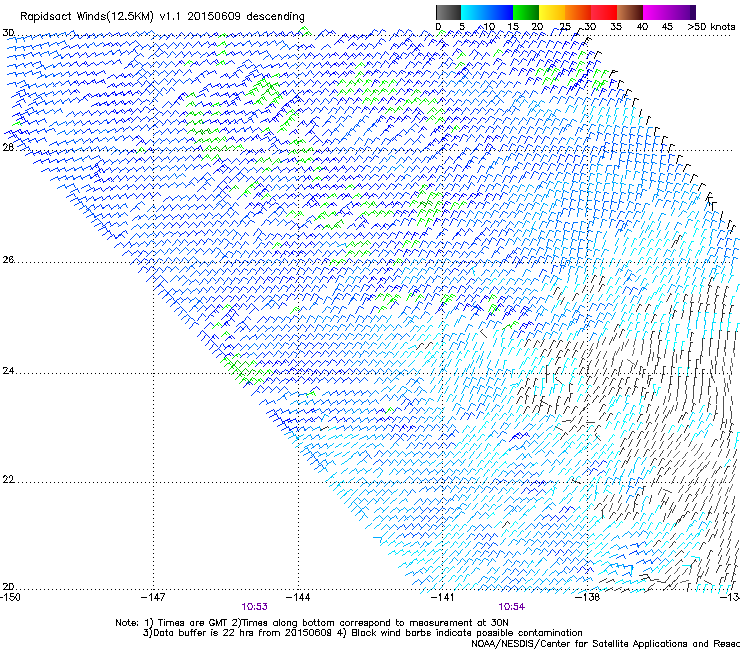
Task: Click the green 15-20 knots legend swatch
Action: (525, 12)
